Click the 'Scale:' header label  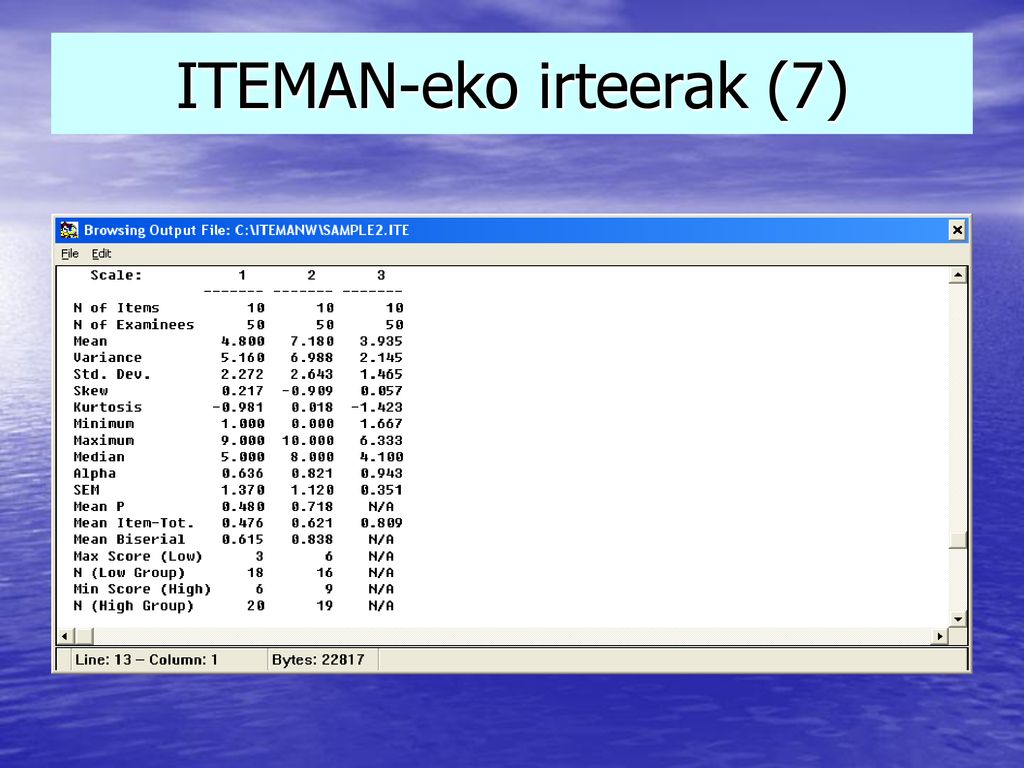(116, 276)
